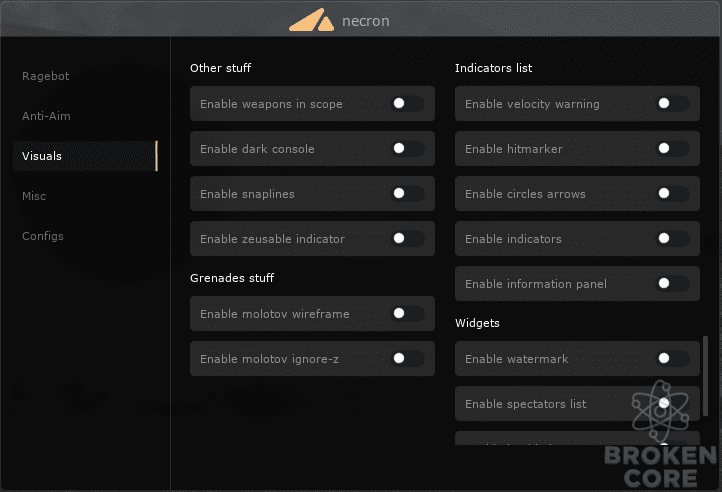Open the Ragebot tab
Screen dimensions: 722x492
tap(46, 76)
